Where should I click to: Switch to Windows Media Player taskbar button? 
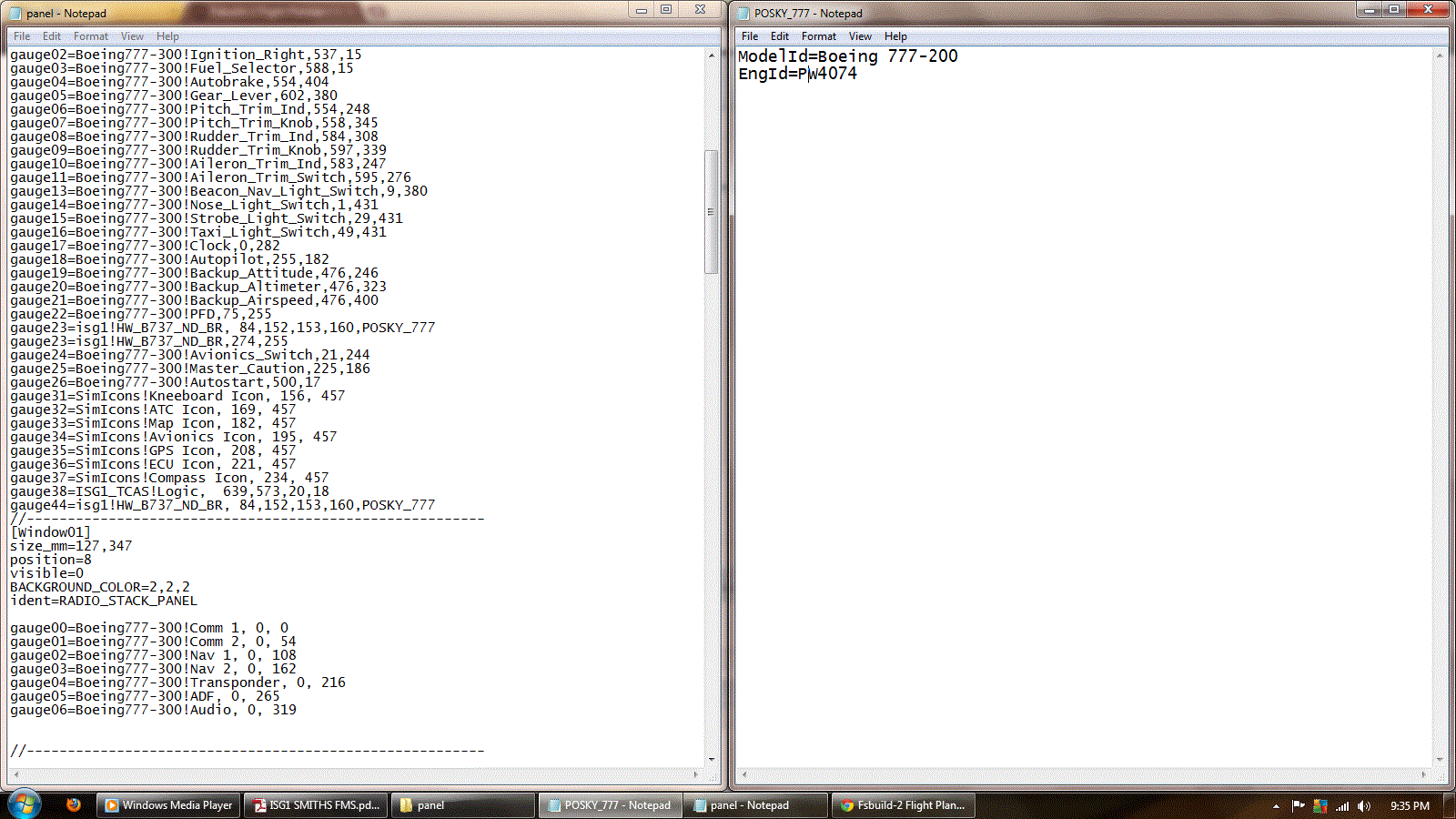168,805
